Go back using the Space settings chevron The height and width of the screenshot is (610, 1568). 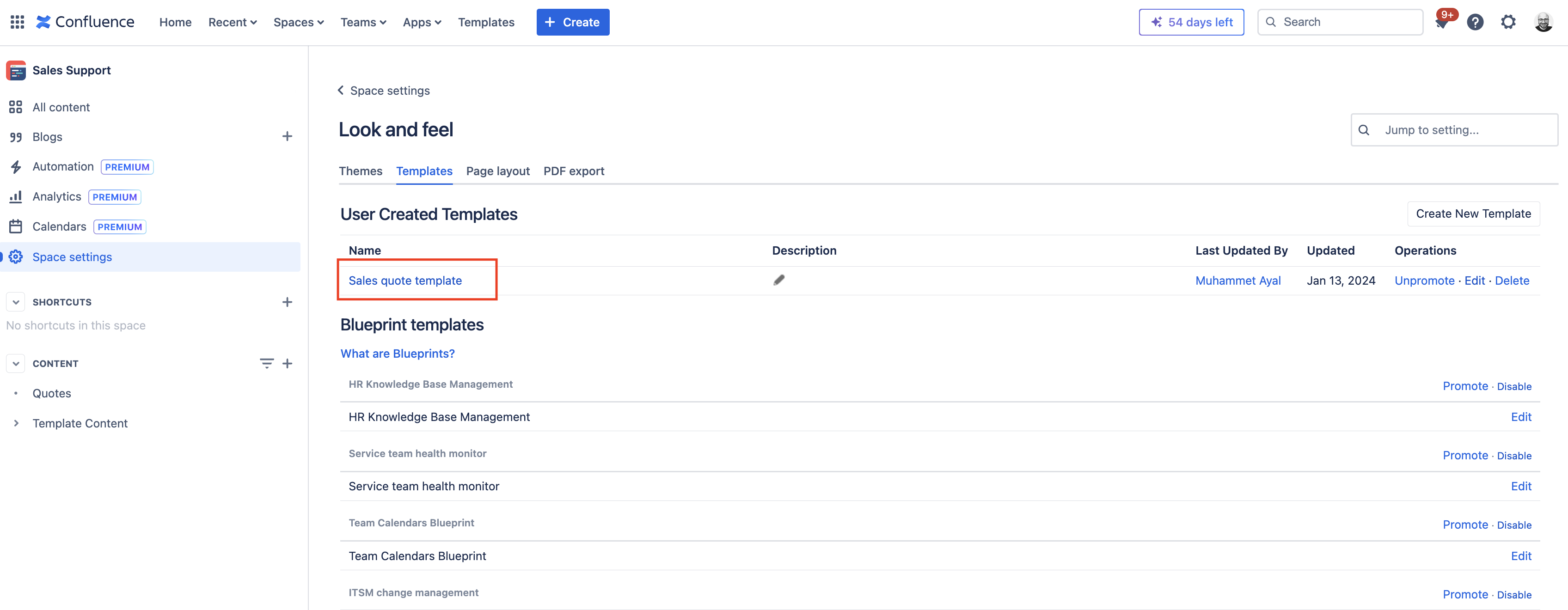pos(341,90)
